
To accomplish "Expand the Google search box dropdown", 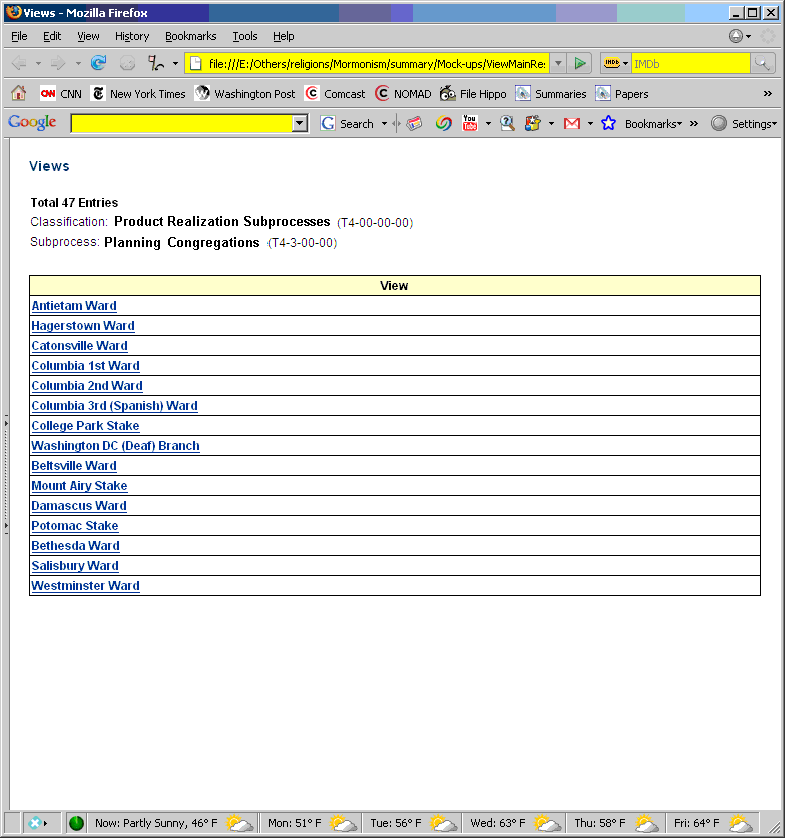I will pyautogui.click(x=300, y=123).
